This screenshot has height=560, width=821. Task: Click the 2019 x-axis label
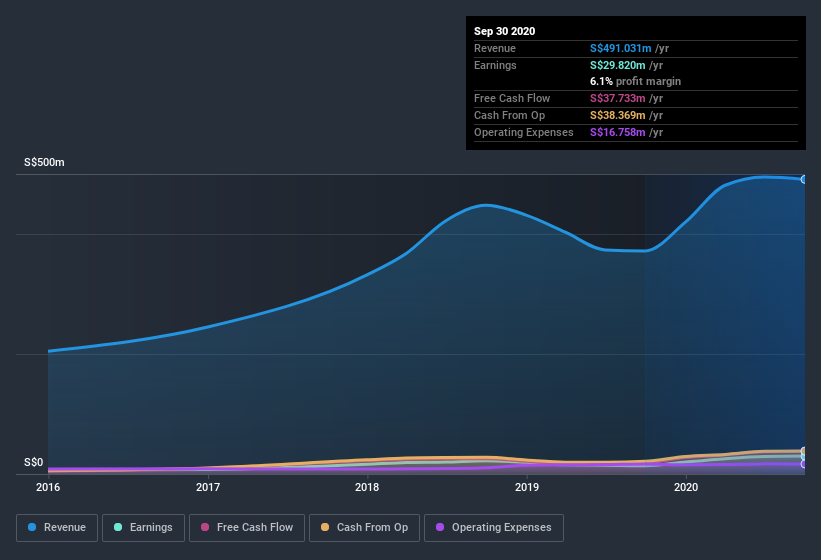(527, 487)
